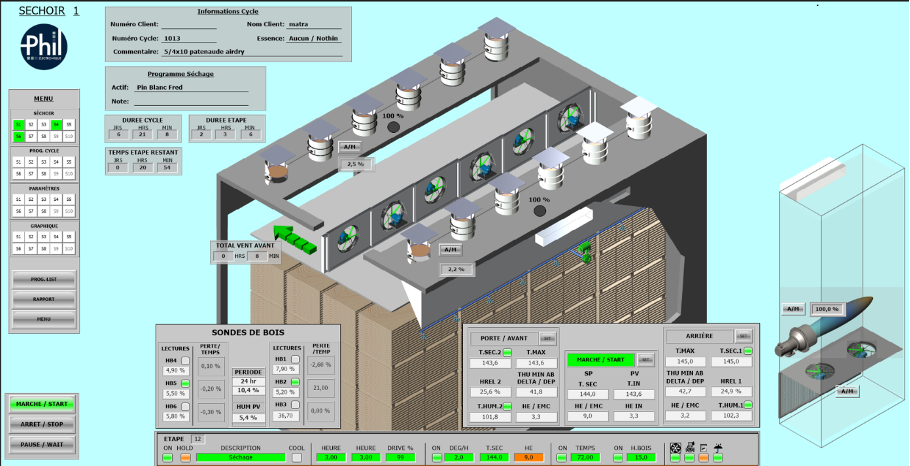The width and height of the screenshot is (910, 466).
Task: Select S3 under PARAMÈTRES menu
Action: (x=44, y=199)
